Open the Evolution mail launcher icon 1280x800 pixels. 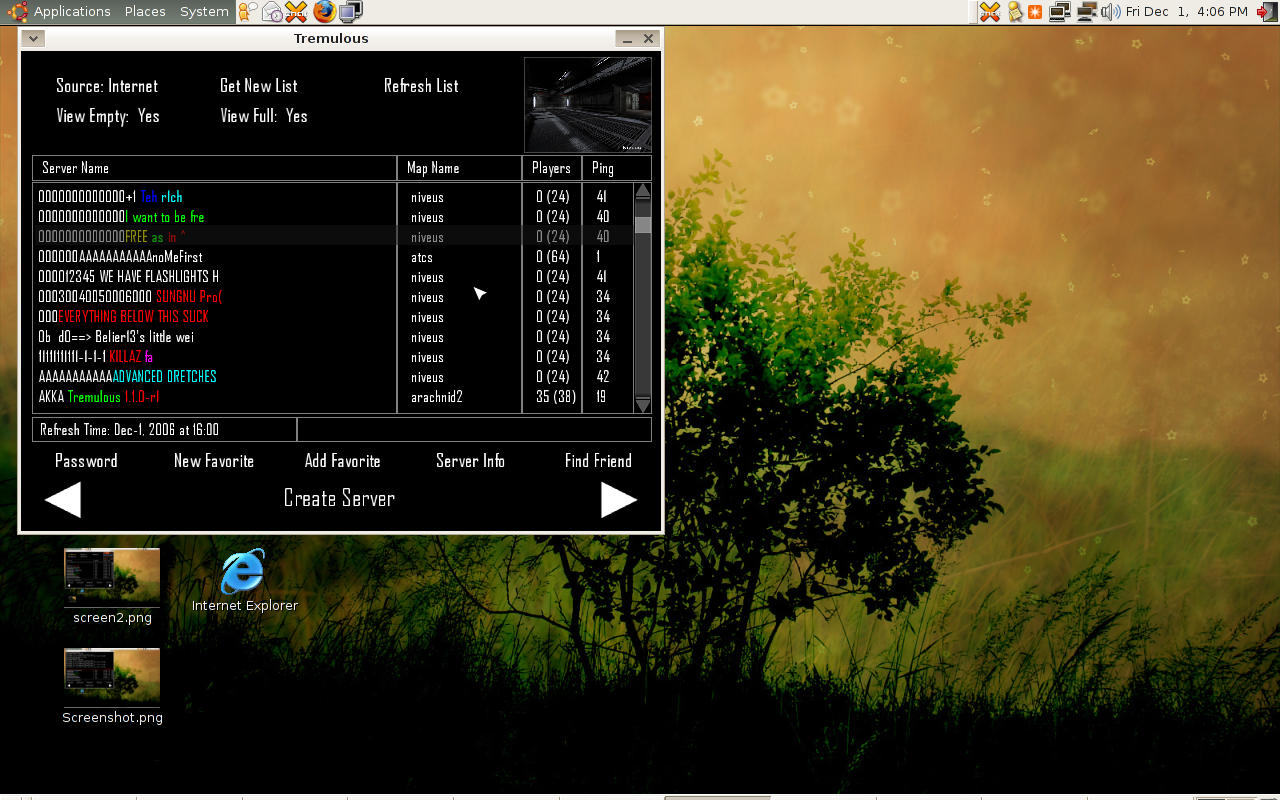pos(272,12)
